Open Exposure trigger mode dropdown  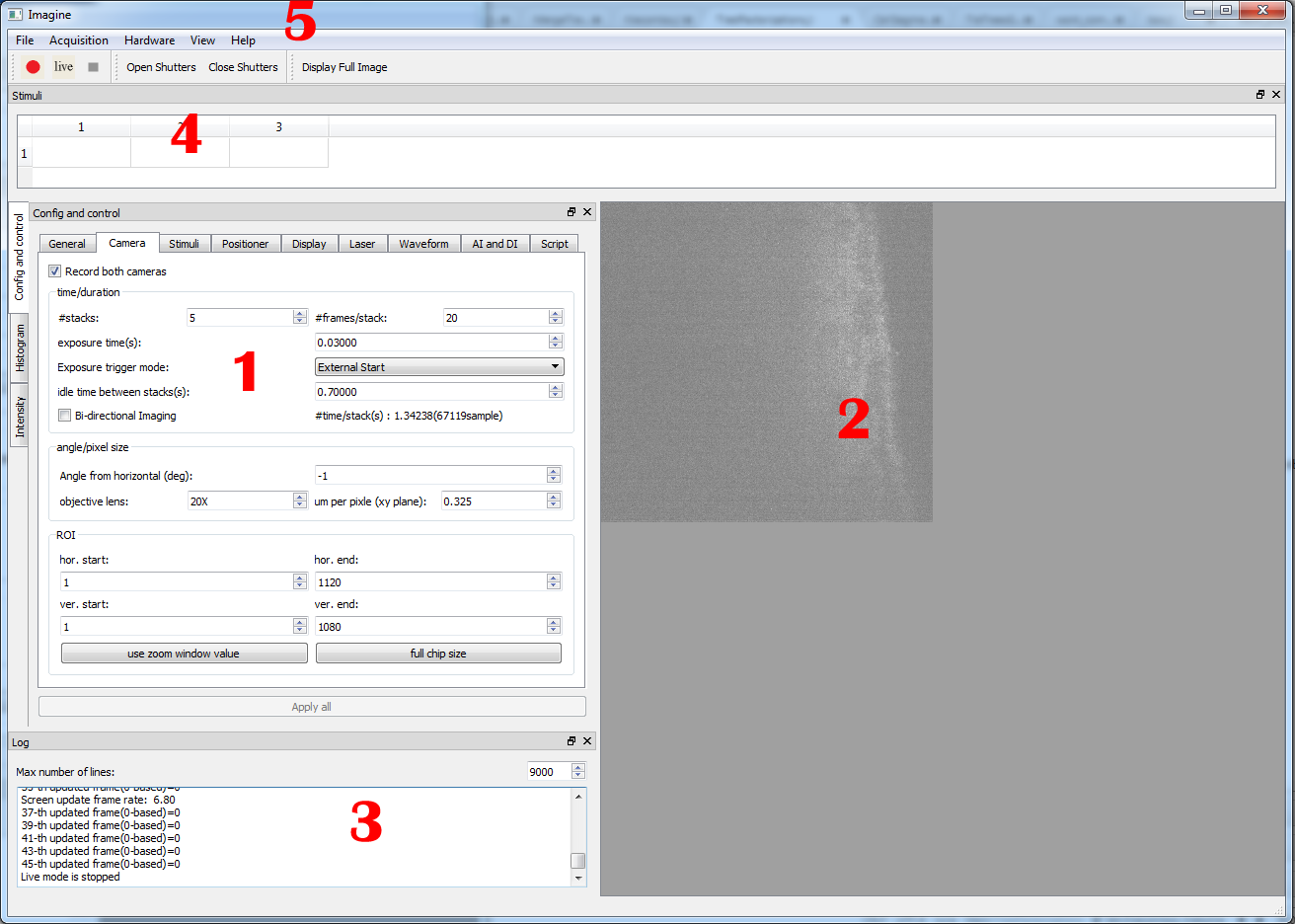pyautogui.click(x=439, y=367)
